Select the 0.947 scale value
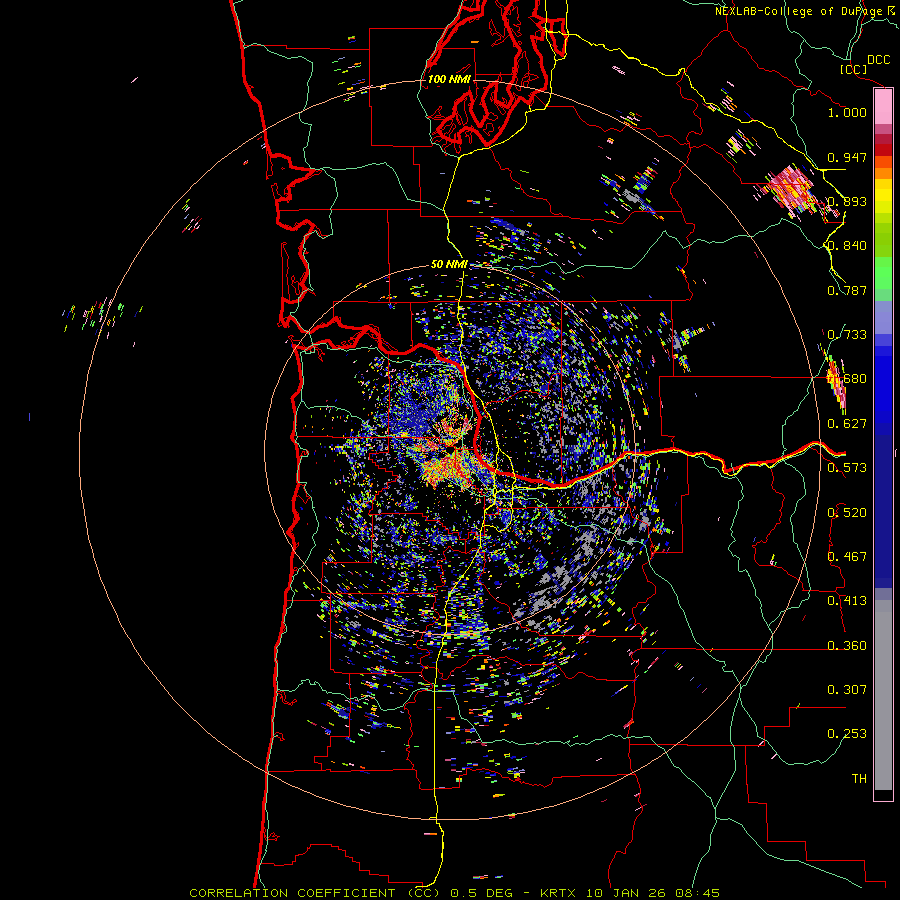 847,157
